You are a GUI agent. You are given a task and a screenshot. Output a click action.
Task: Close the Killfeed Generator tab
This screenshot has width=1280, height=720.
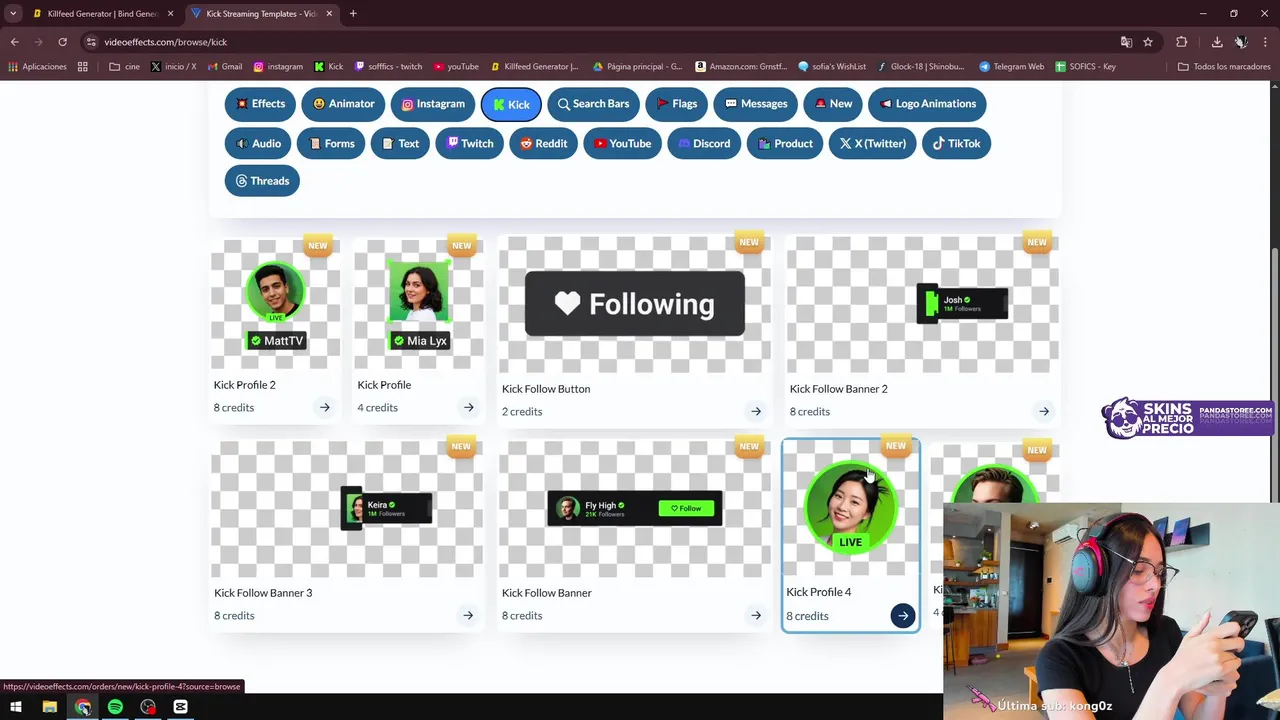(170, 14)
